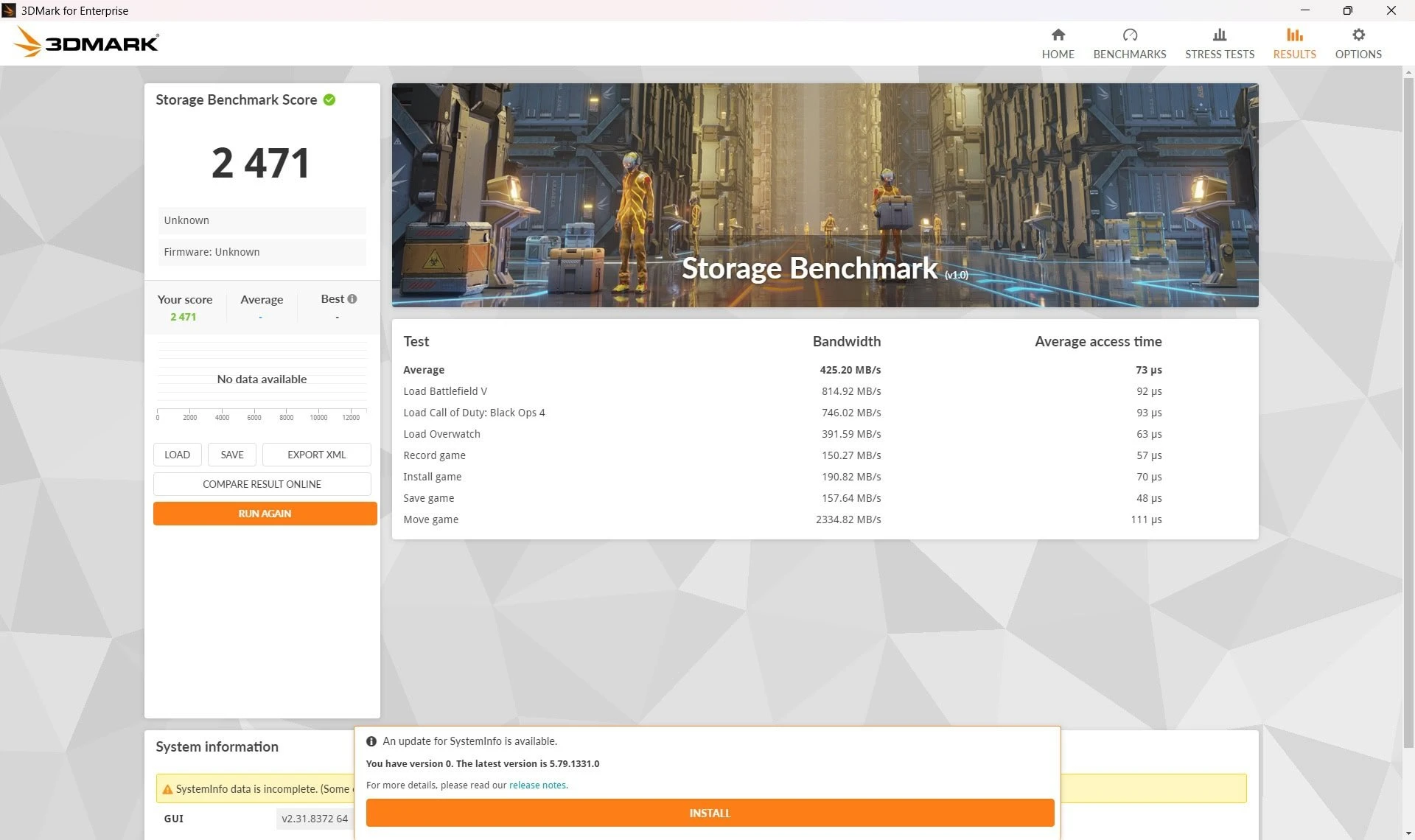Click COMPARE RESULT ONLINE button
This screenshot has height=840, width=1415.
(x=262, y=484)
